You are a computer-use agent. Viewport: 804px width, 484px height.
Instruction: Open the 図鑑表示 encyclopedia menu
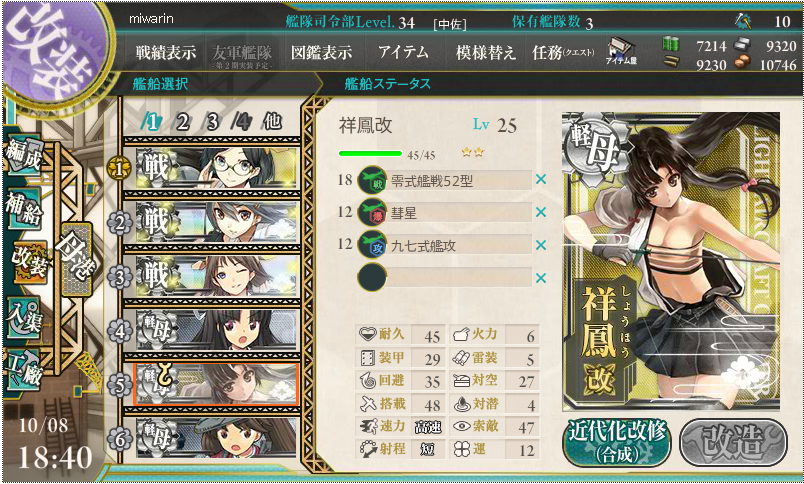(x=321, y=52)
